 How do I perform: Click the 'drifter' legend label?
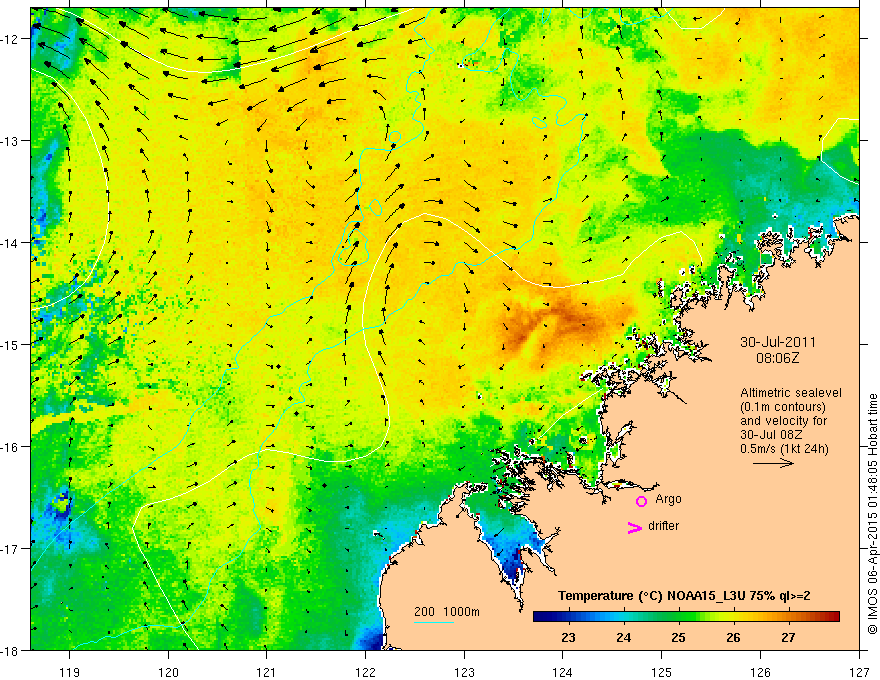(663, 526)
